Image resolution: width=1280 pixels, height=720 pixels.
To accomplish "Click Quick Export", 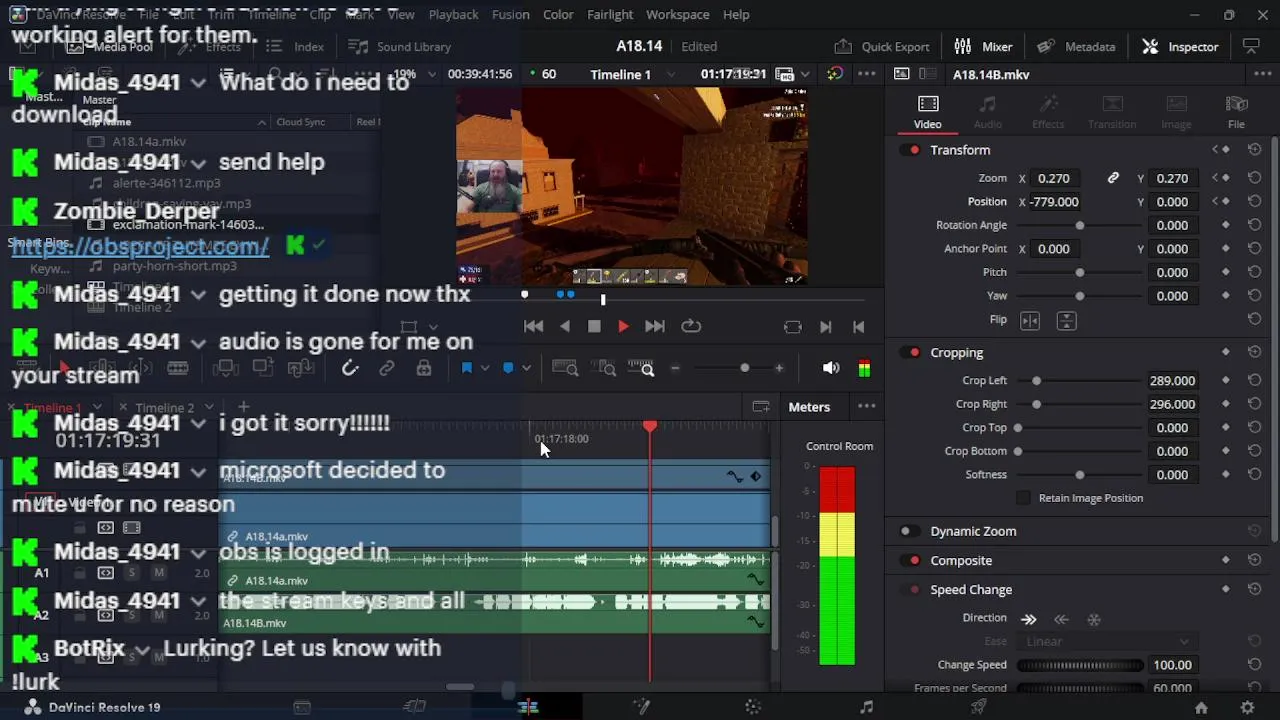I will (x=881, y=46).
